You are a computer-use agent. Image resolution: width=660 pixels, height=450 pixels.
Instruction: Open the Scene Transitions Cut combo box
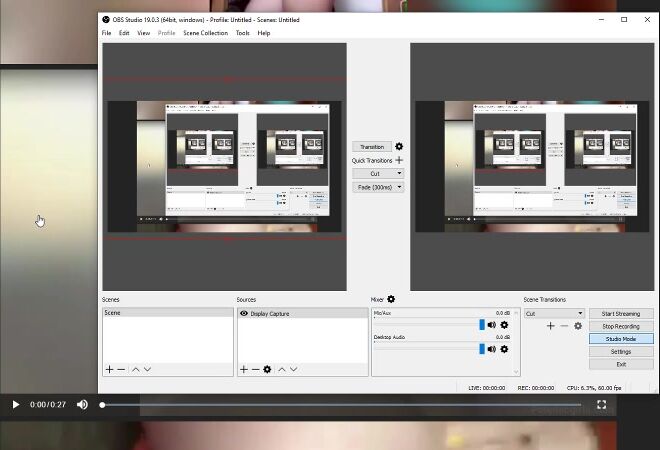[554, 313]
